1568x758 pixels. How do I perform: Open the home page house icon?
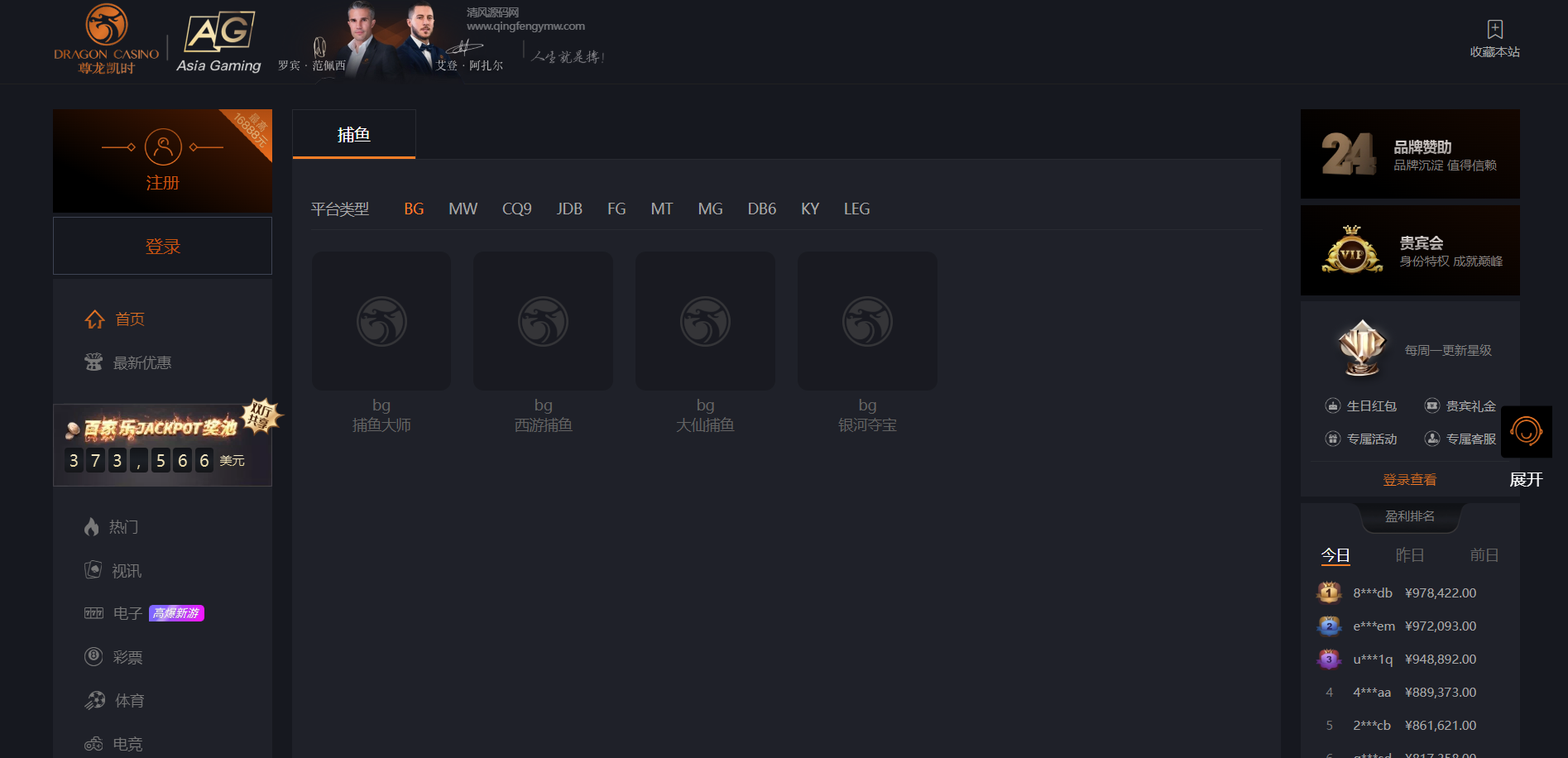(x=95, y=319)
